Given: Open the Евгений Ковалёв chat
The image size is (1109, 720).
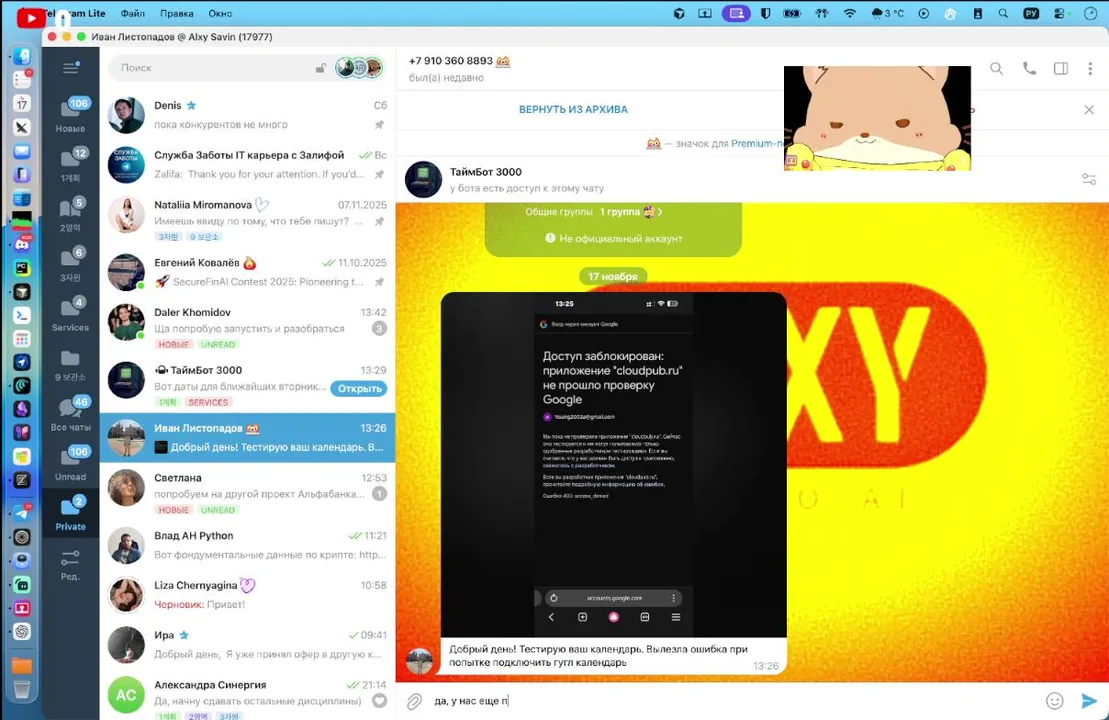Looking at the screenshot, I should point(248,272).
